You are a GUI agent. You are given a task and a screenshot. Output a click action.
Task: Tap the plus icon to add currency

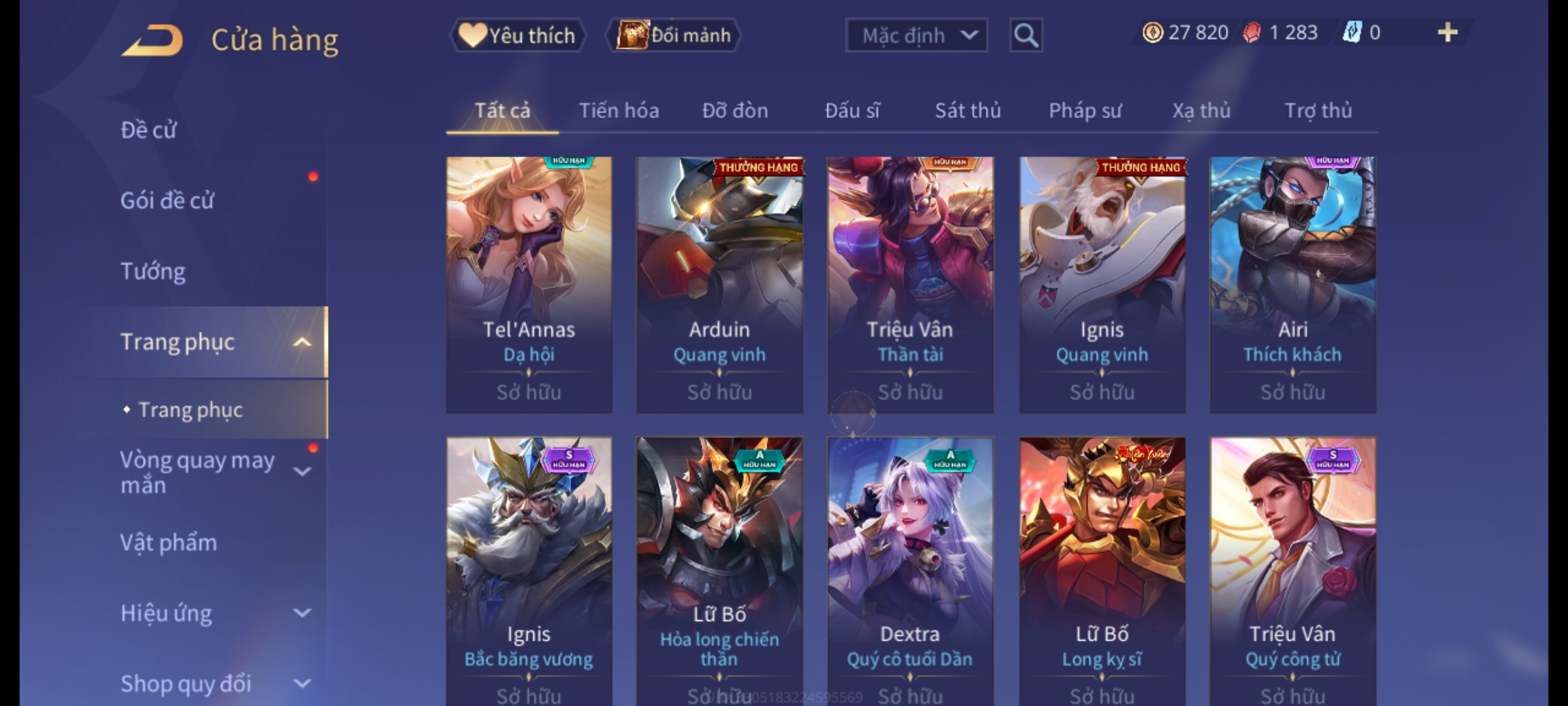point(1448,33)
